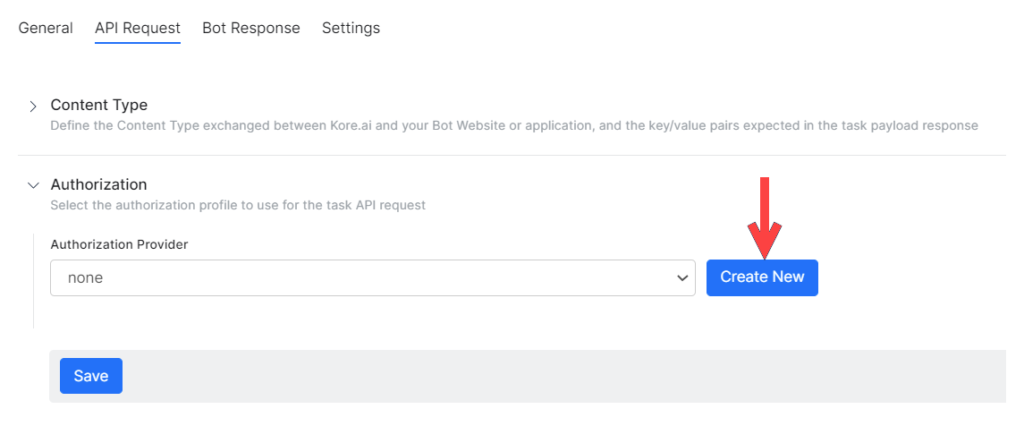
Task: Select the API Request tab
Action: click(x=137, y=28)
